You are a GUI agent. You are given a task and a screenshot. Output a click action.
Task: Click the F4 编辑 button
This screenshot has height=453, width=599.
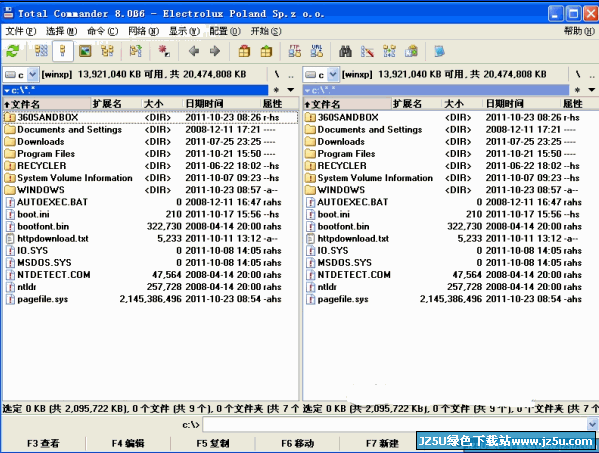pos(128,443)
